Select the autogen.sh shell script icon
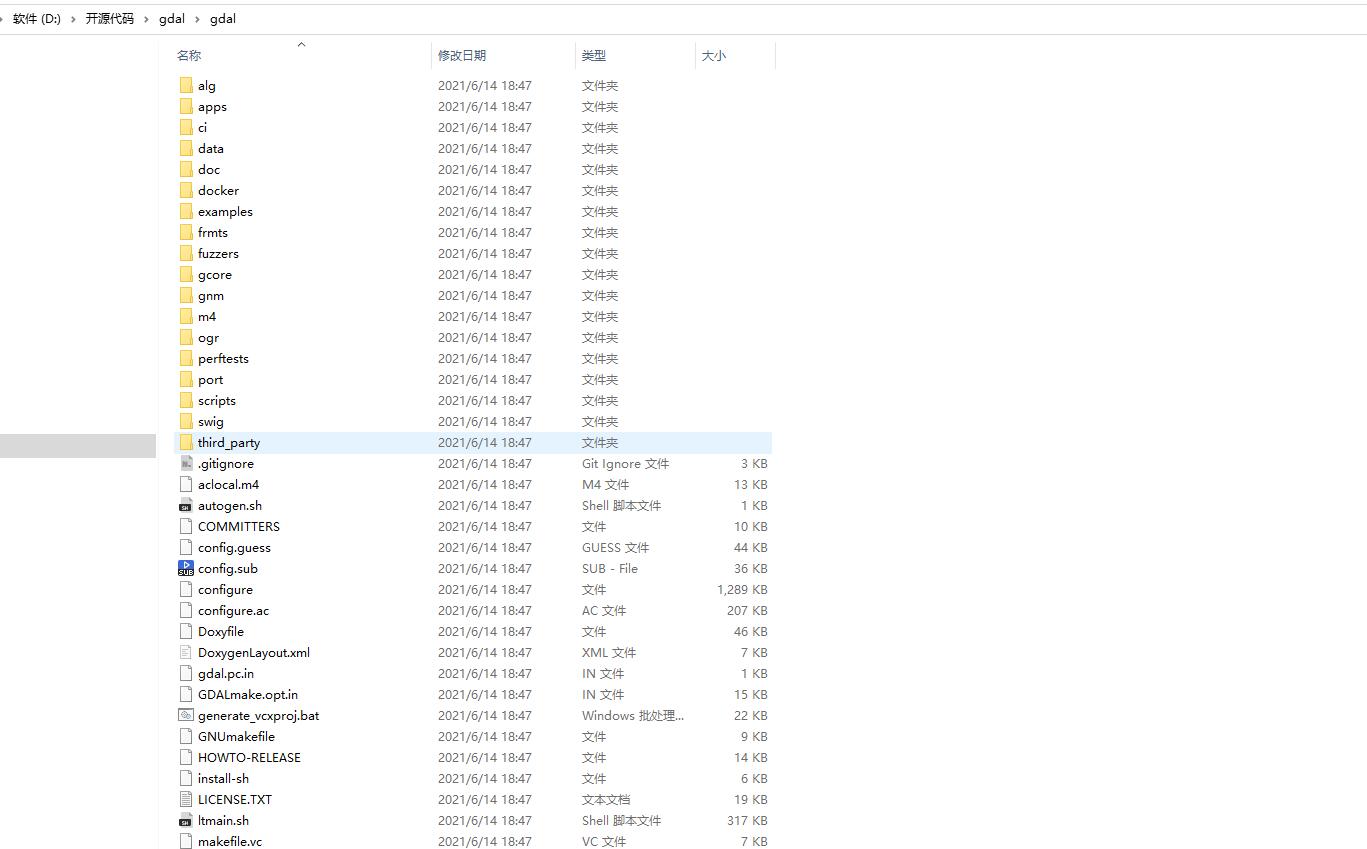This screenshot has height=849, width=1367. (x=186, y=505)
